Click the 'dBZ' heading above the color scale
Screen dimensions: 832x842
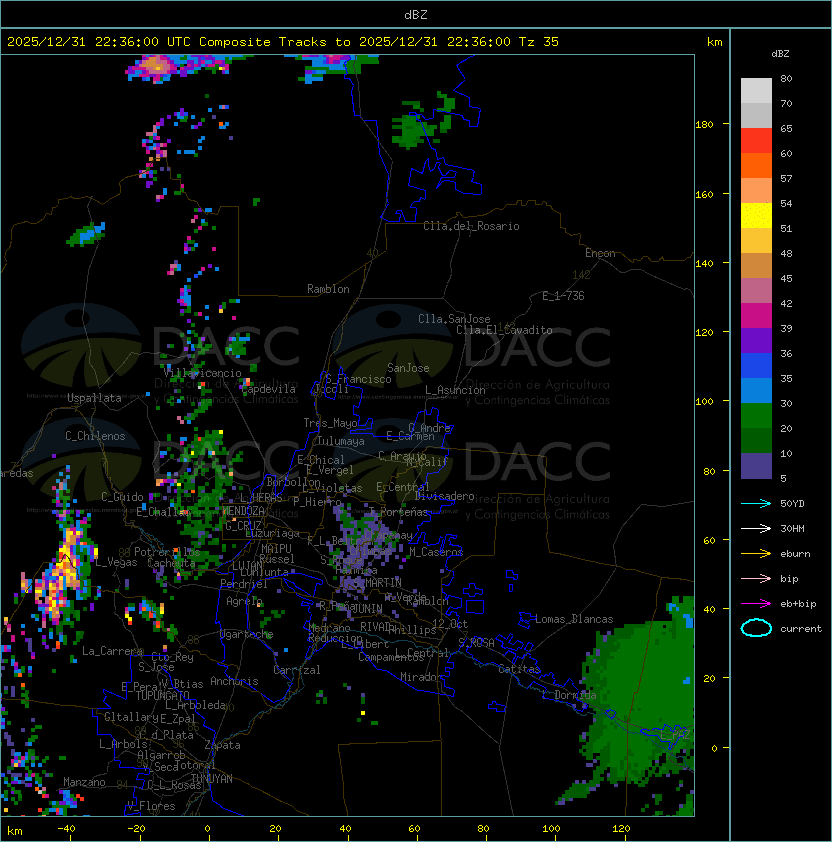tap(780, 54)
